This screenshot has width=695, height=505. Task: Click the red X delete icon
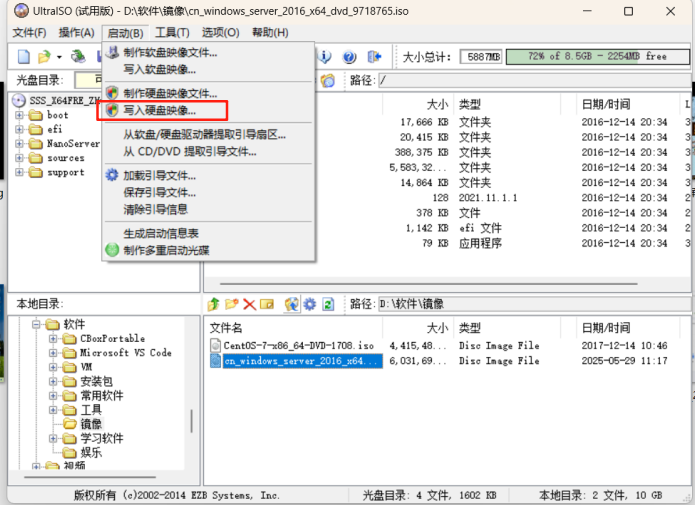tap(250, 305)
